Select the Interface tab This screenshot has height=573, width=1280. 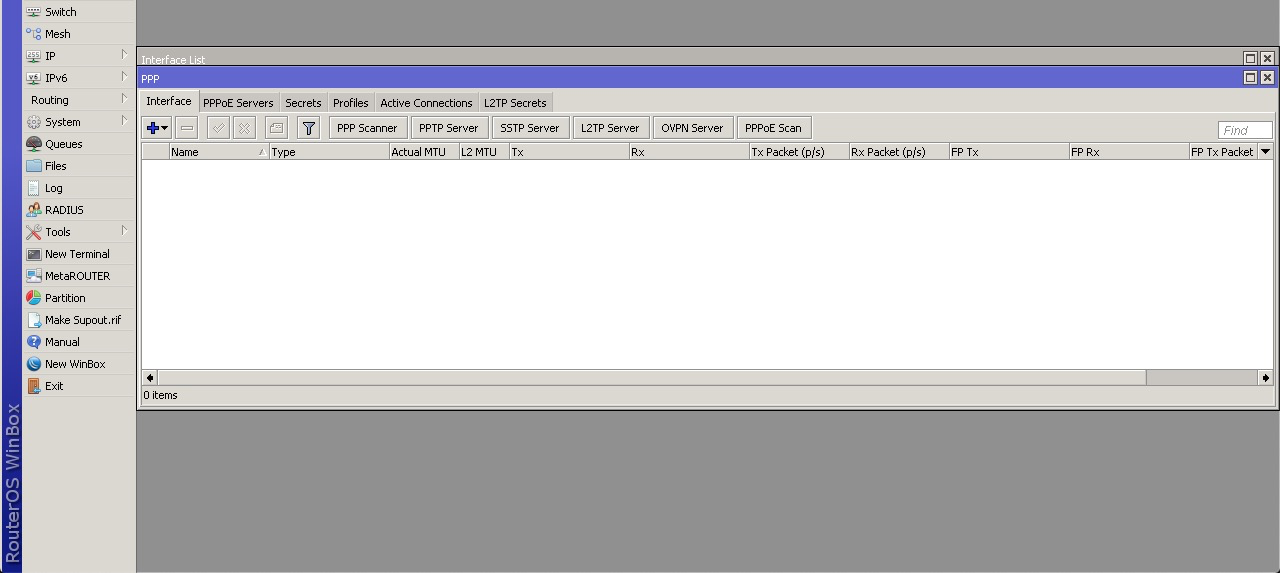point(169,102)
